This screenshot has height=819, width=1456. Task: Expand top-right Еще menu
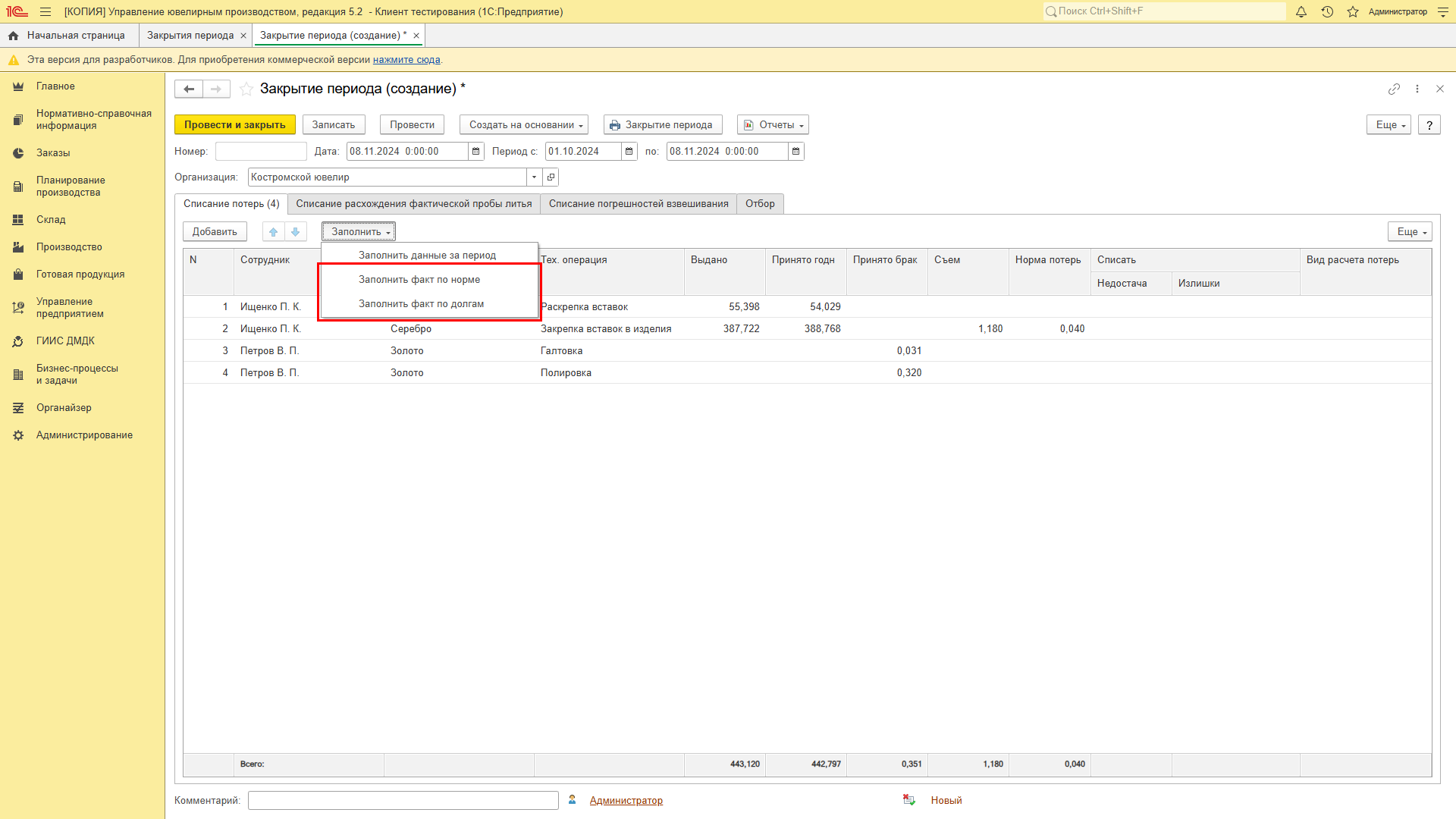[1389, 125]
